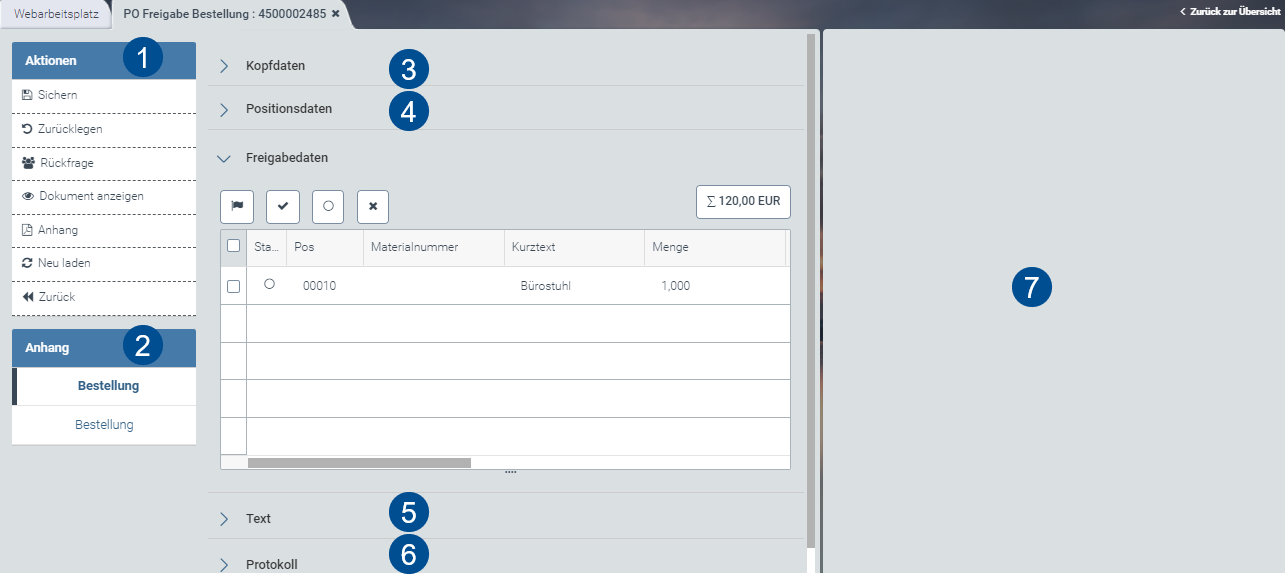
Task: Click Sichern save action
Action: coord(58,95)
